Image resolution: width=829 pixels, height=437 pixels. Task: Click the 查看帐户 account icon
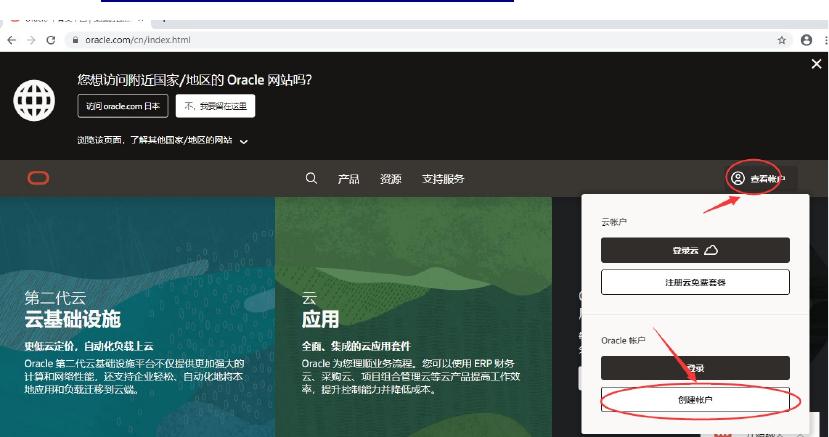tap(738, 179)
